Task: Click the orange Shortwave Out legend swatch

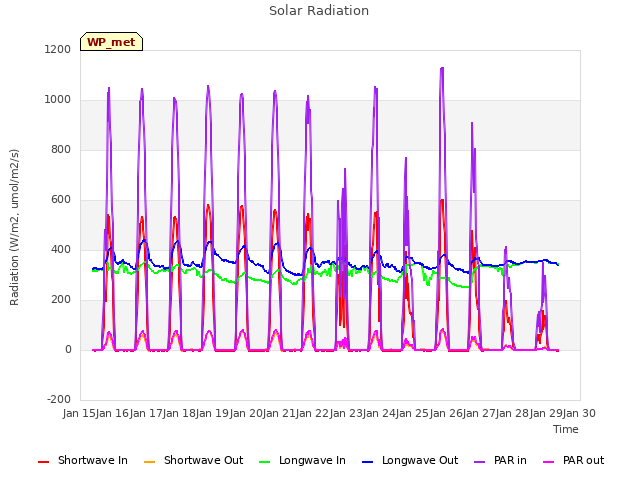Action: 149,462
